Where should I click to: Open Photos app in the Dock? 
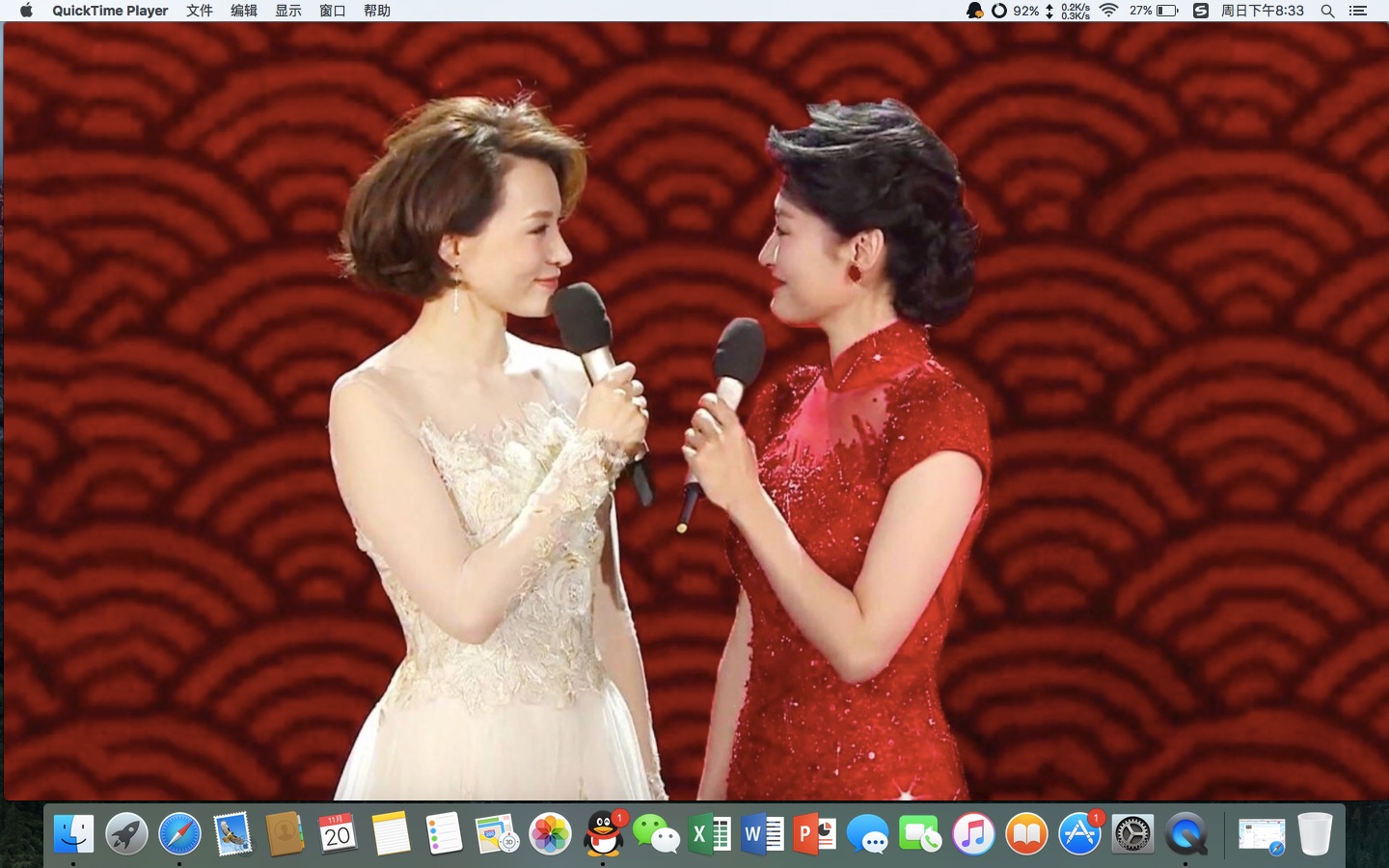550,833
